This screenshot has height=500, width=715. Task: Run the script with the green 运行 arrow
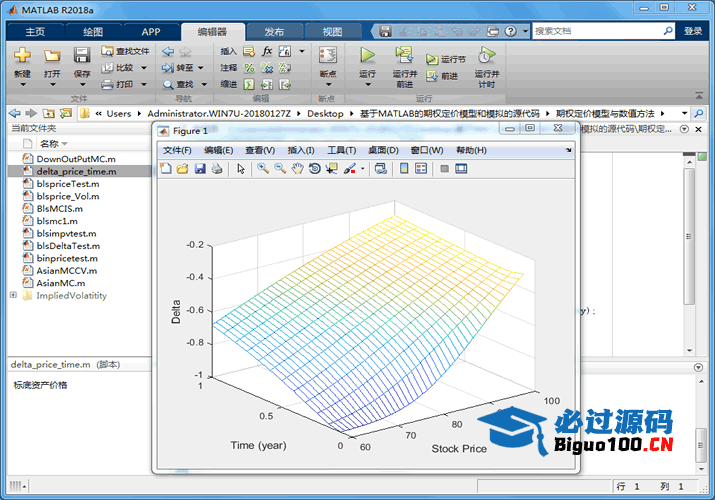pyautogui.click(x=368, y=55)
